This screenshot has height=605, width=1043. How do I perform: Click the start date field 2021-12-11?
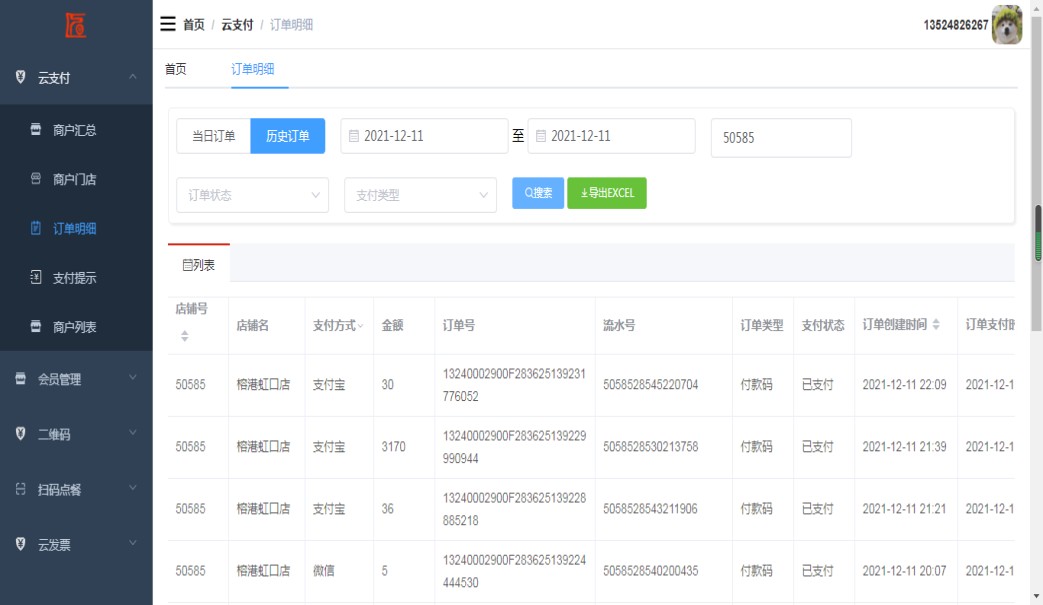coord(424,136)
